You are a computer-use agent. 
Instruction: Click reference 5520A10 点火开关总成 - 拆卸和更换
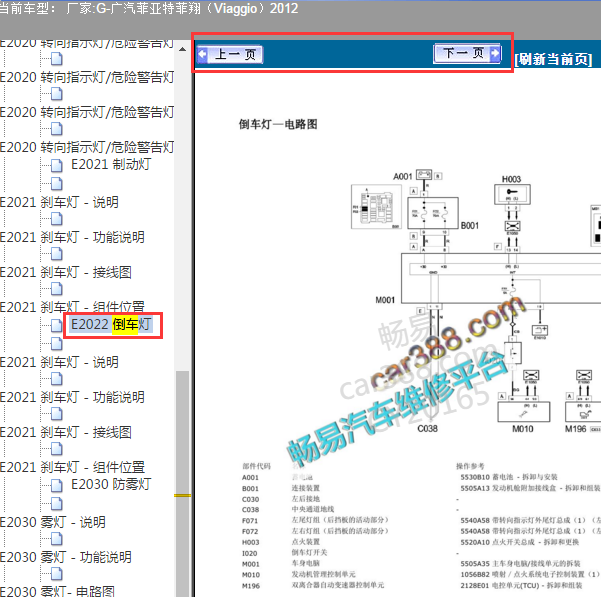pos(519,542)
